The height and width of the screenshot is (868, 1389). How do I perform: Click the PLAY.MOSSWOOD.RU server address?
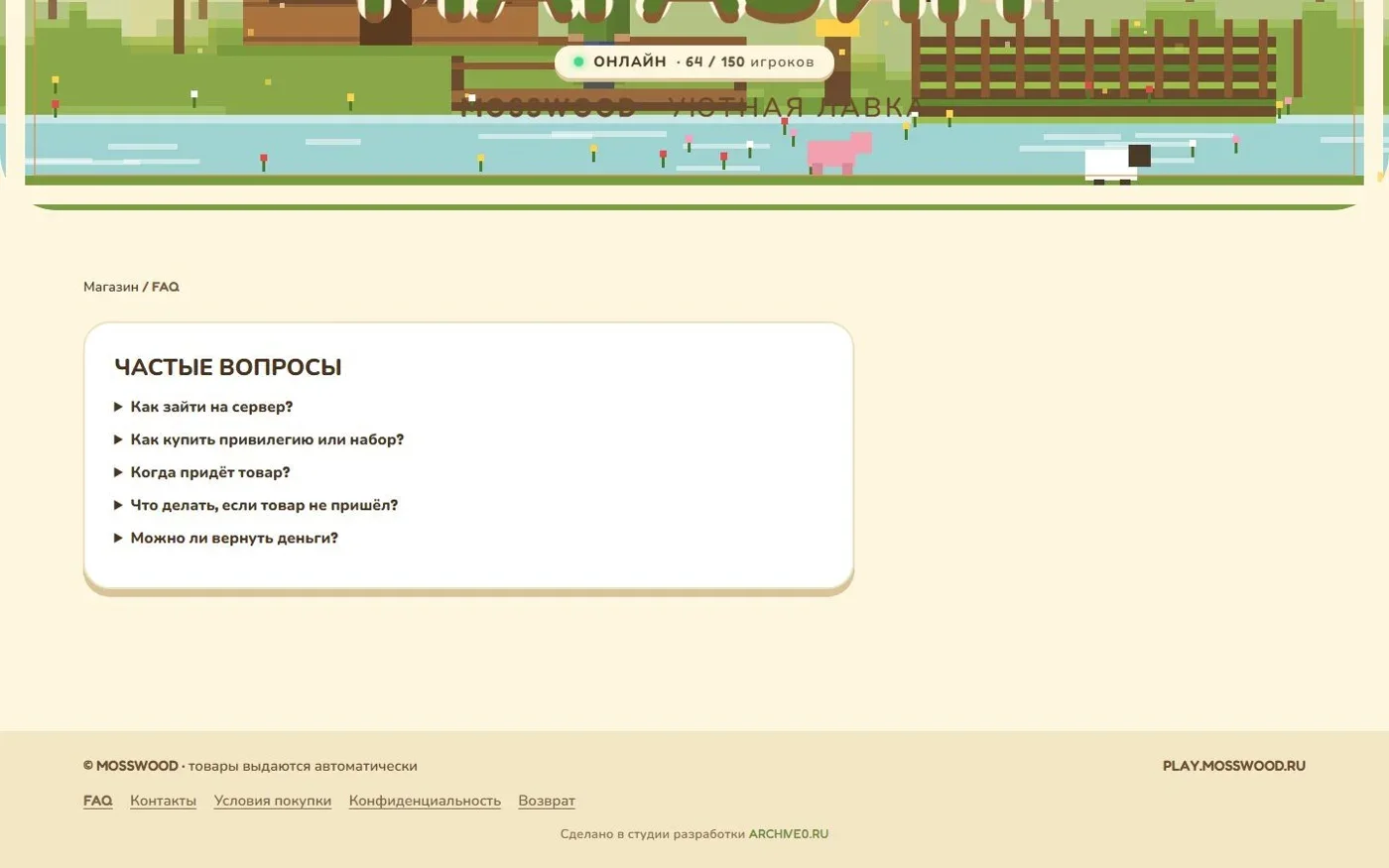[1234, 766]
